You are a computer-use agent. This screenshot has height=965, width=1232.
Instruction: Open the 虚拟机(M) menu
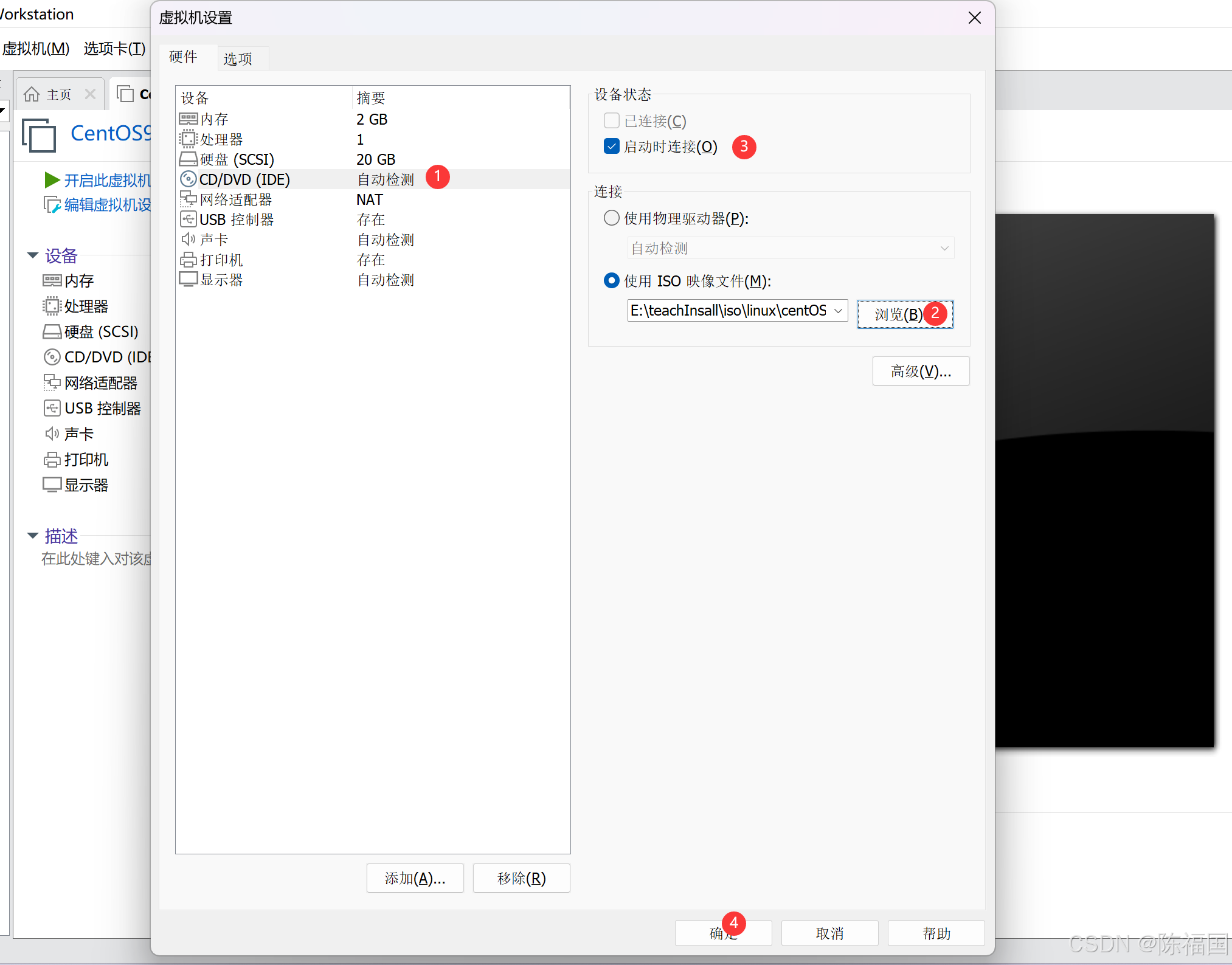click(36, 48)
